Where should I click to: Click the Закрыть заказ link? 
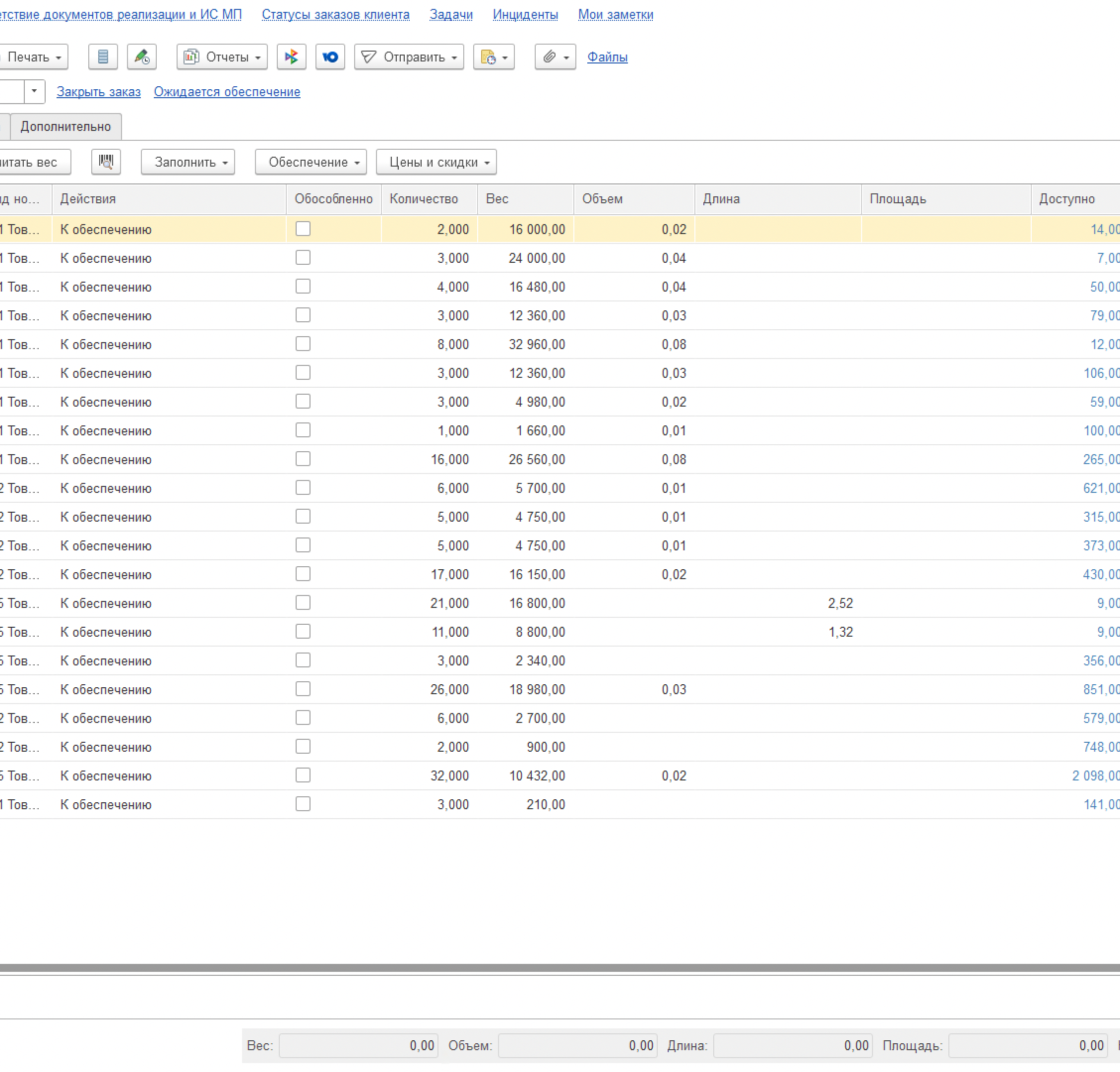tap(98, 92)
